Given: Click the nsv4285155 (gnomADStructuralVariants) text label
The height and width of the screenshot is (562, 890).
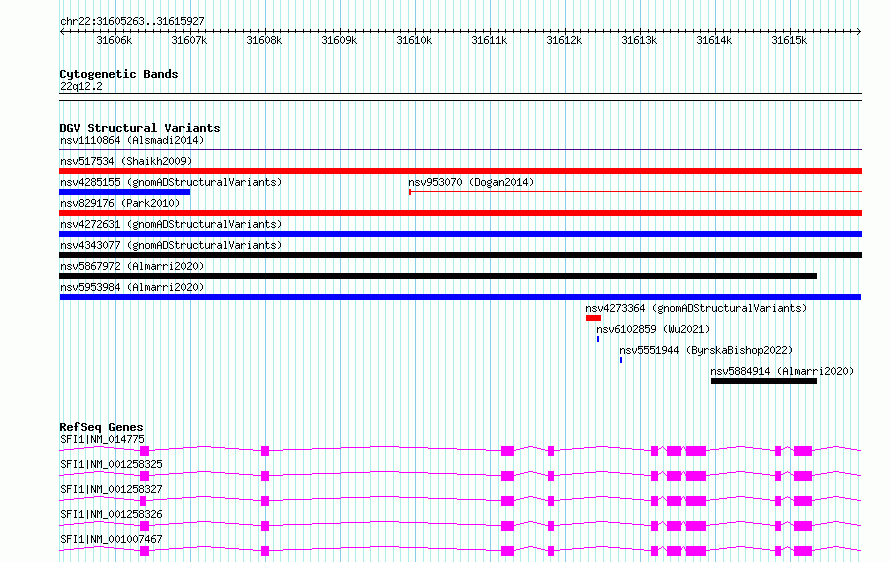Looking at the screenshot, I should pyautogui.click(x=171, y=182).
